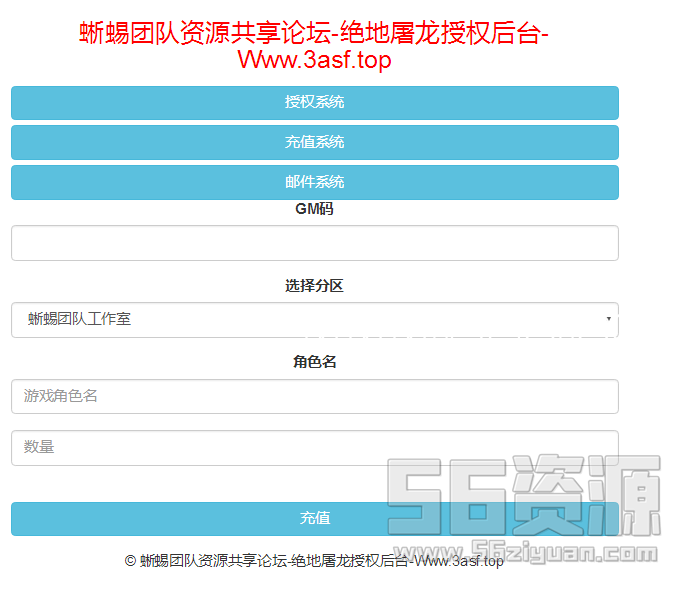Click the dropdown arrow in the 分区 selector
690x590 pixels.
click(608, 320)
